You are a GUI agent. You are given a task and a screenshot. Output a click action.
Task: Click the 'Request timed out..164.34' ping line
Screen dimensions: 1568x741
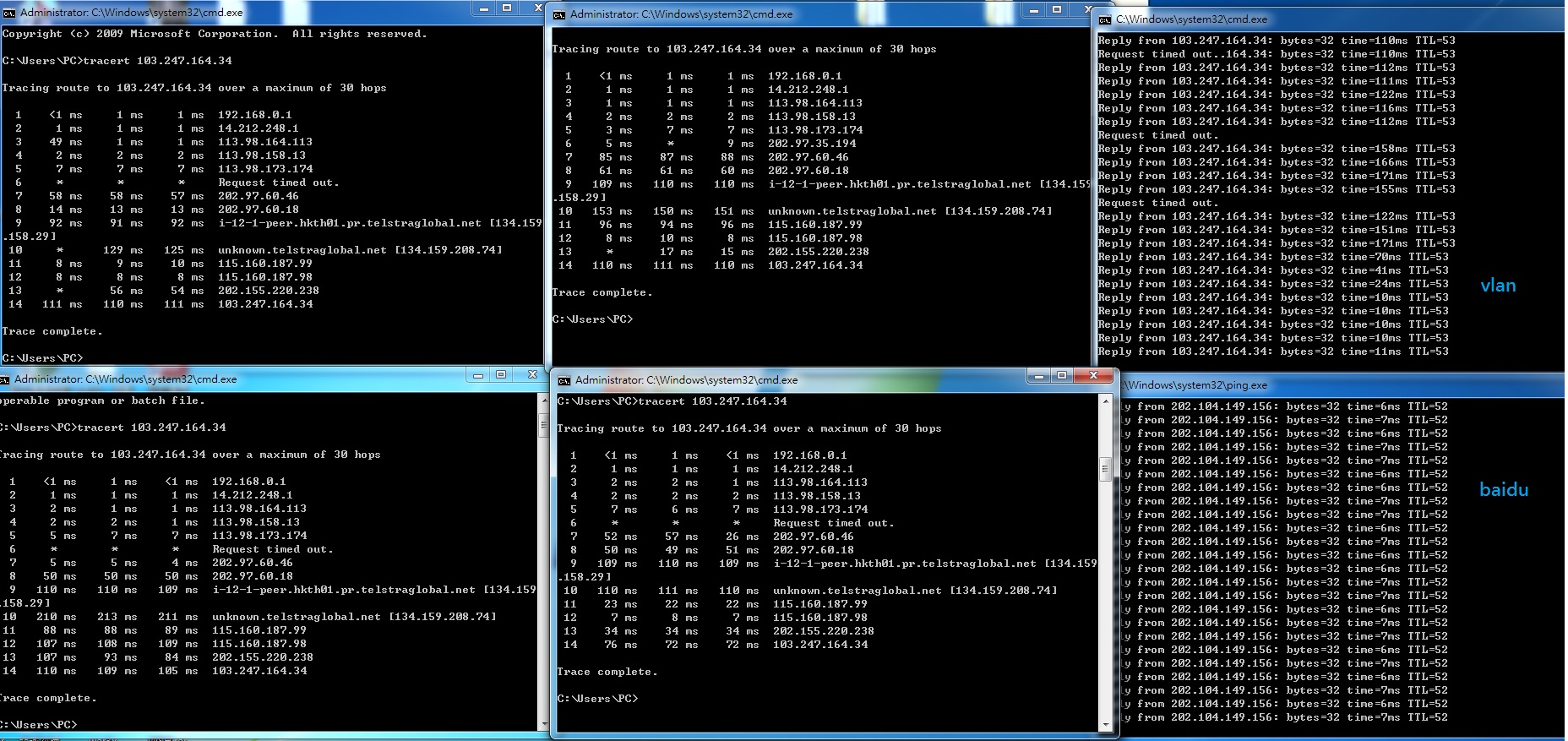[x=1277, y=54]
